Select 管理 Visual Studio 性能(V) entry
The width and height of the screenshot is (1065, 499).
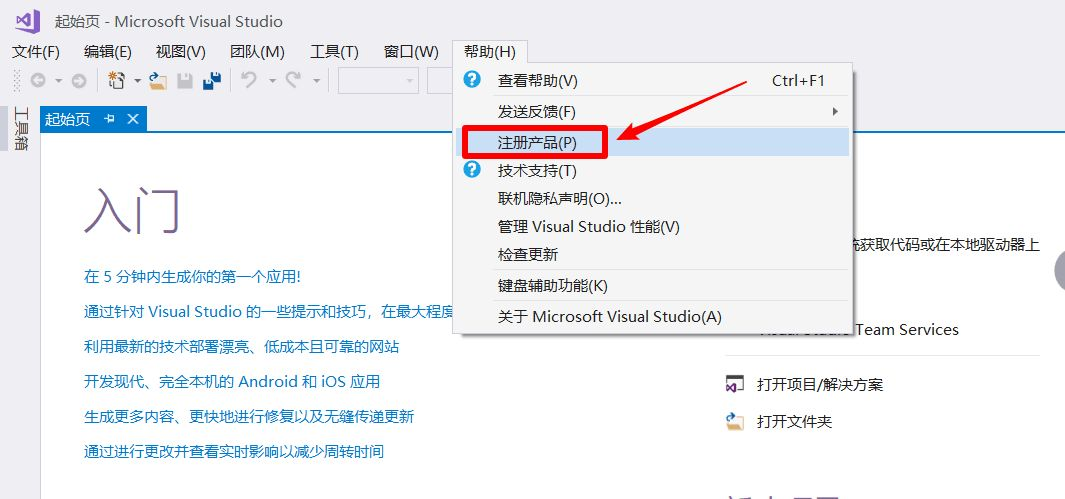(653, 226)
